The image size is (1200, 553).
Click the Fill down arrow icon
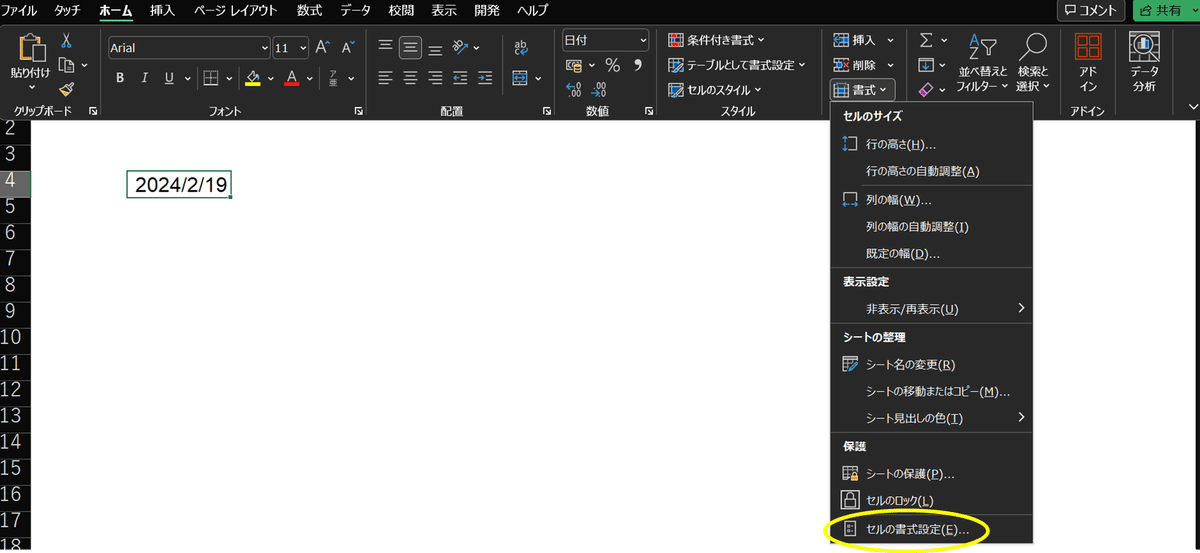pyautogui.click(x=926, y=65)
